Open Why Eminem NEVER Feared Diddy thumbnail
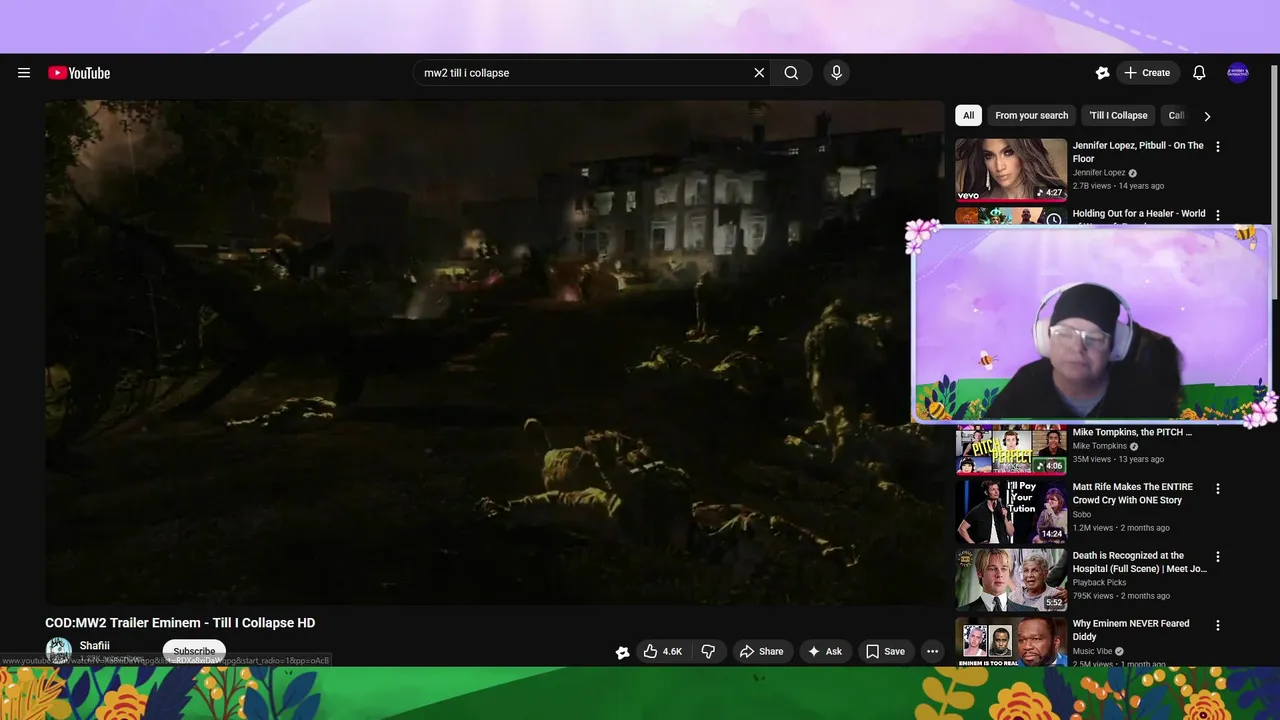The width and height of the screenshot is (1280, 720). pos(1011,642)
